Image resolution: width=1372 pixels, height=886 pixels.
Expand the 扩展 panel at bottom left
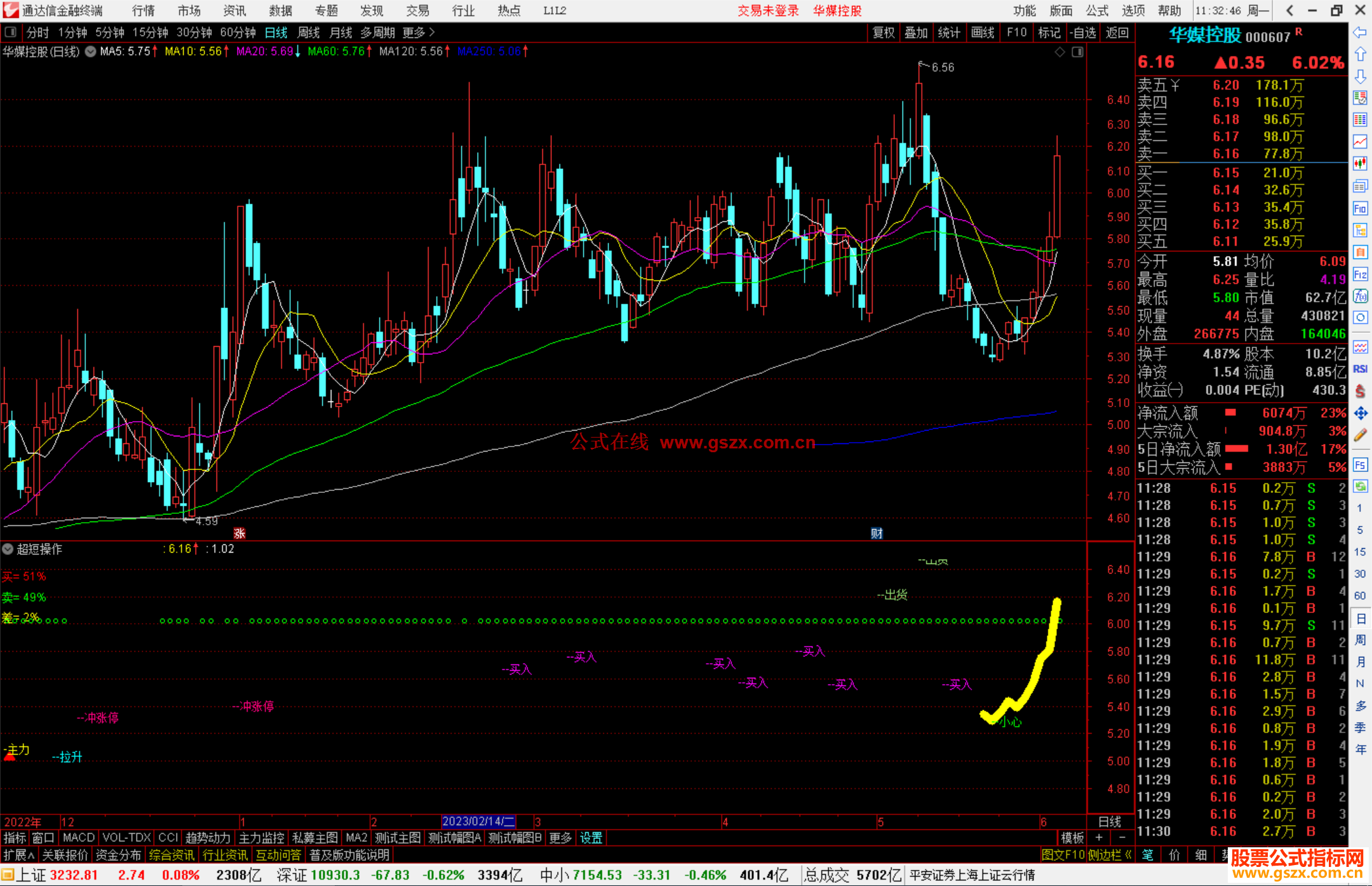pos(19,855)
